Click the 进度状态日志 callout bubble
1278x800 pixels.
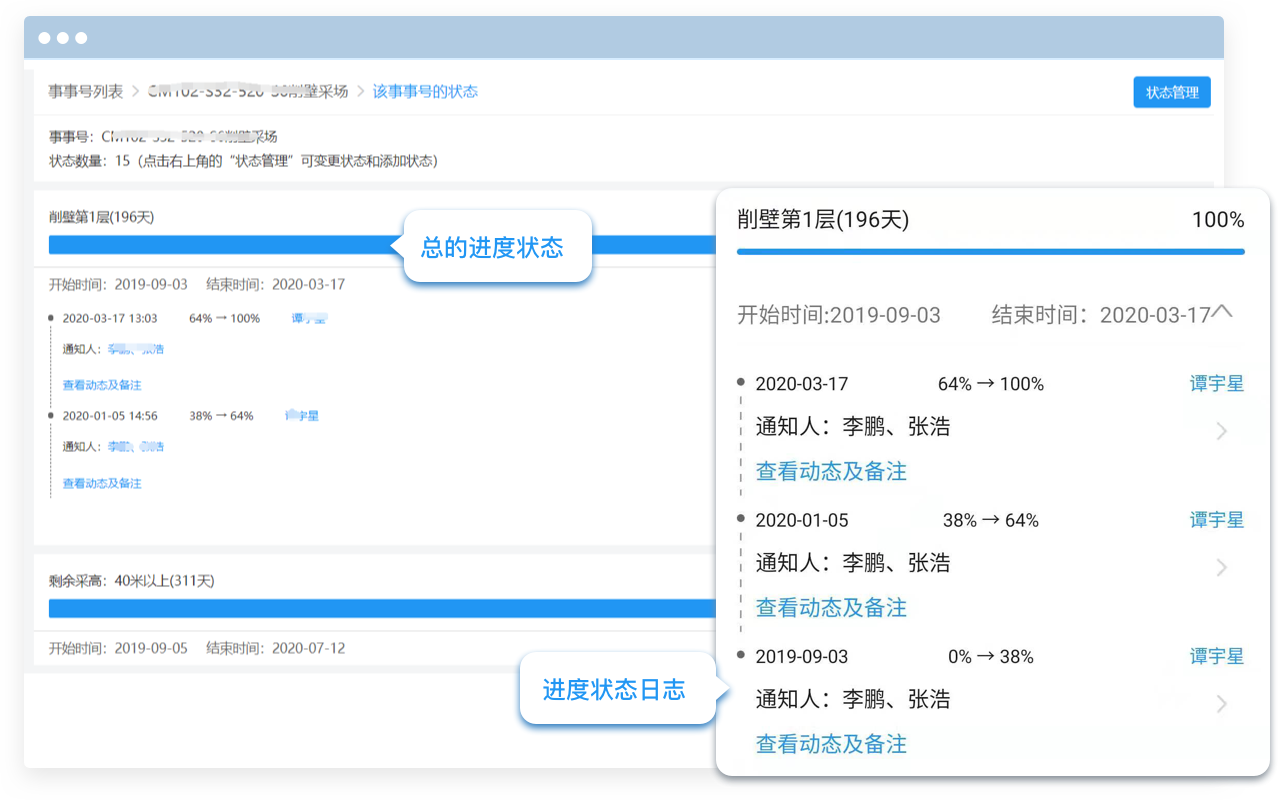(x=614, y=690)
